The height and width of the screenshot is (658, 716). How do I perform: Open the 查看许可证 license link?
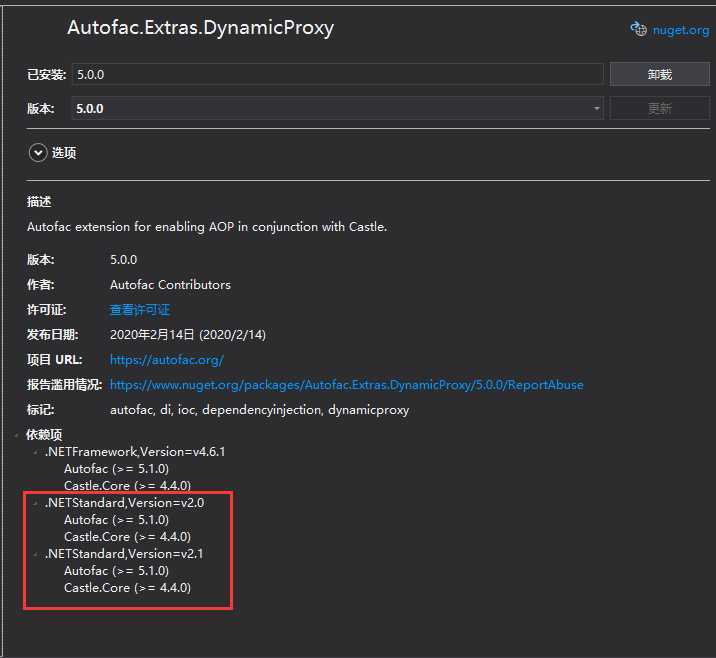click(x=139, y=310)
